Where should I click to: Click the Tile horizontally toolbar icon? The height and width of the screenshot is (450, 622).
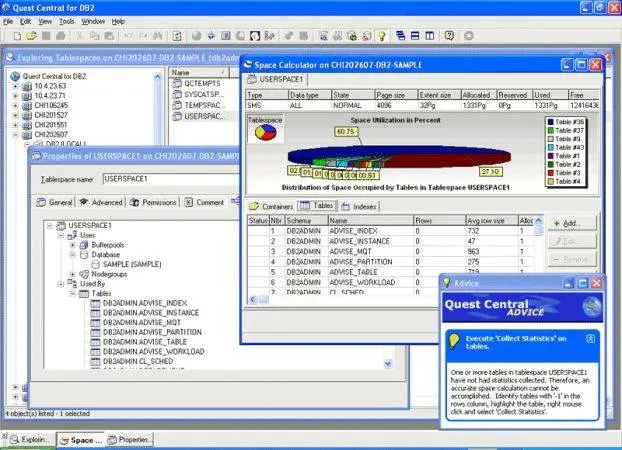(415, 36)
